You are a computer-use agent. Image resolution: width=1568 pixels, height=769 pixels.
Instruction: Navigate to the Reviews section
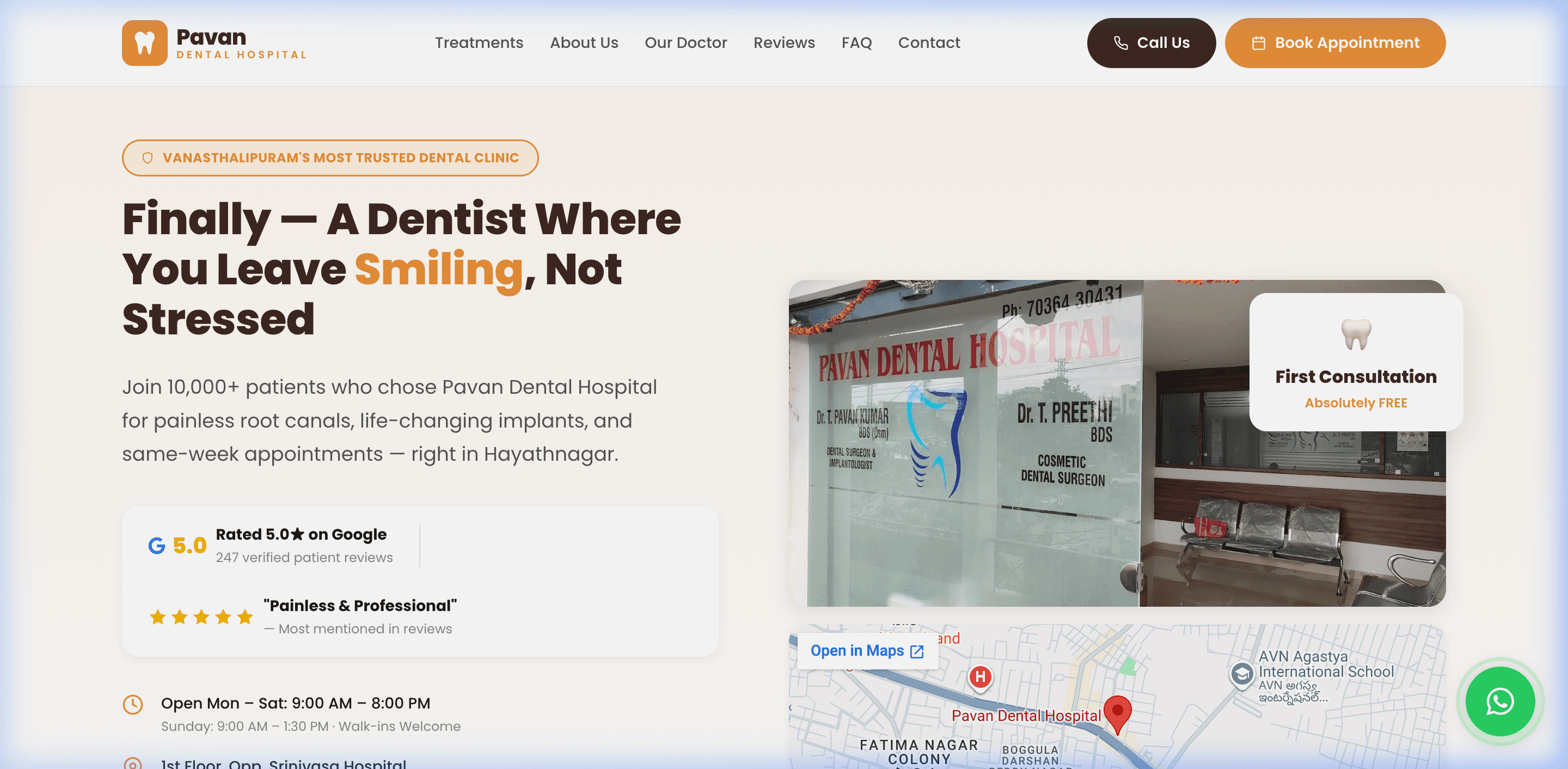tap(784, 42)
